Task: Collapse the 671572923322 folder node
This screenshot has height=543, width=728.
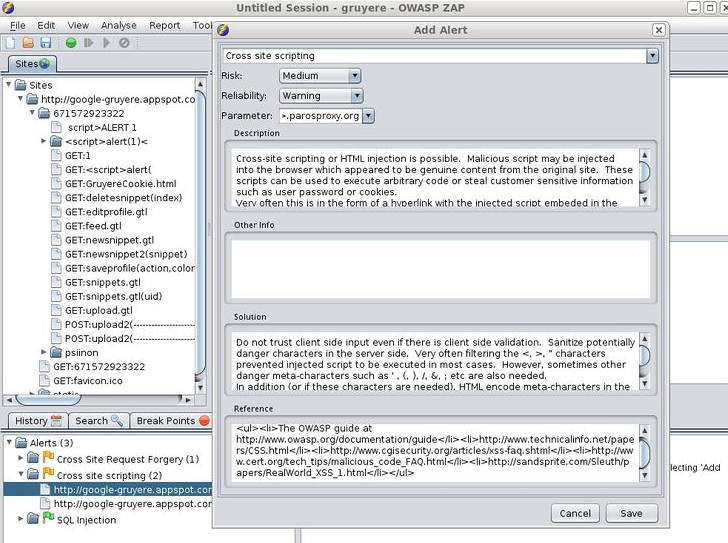Action: [32, 113]
